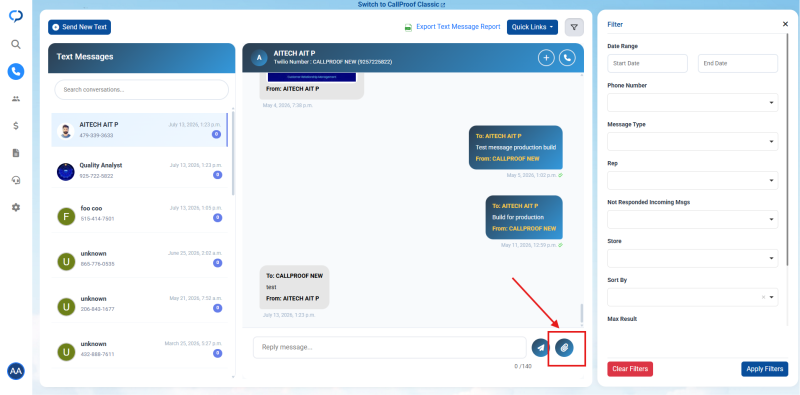Open the foo coo conversation
Image resolution: width=800 pixels, height=395 pixels.
tap(139, 214)
